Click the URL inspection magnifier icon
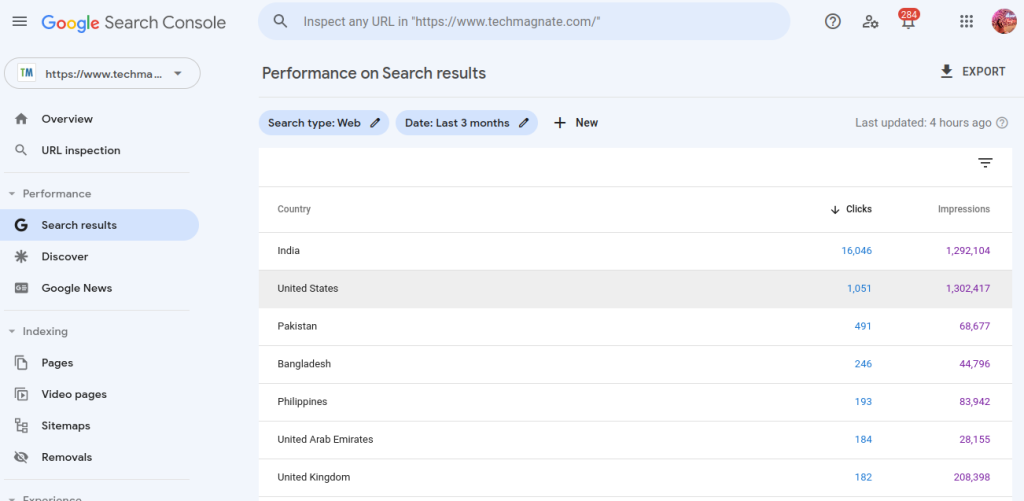 click(x=21, y=150)
